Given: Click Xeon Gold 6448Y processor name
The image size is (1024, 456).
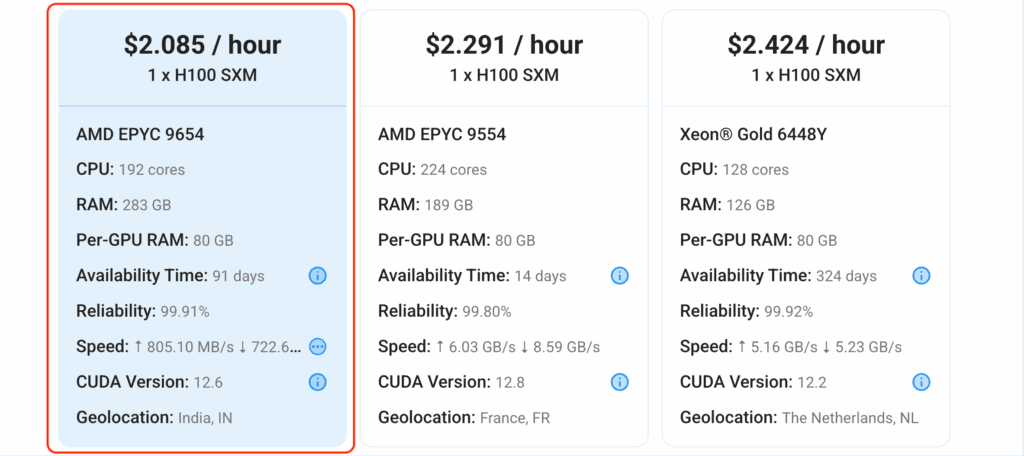Looking at the screenshot, I should (754, 135).
